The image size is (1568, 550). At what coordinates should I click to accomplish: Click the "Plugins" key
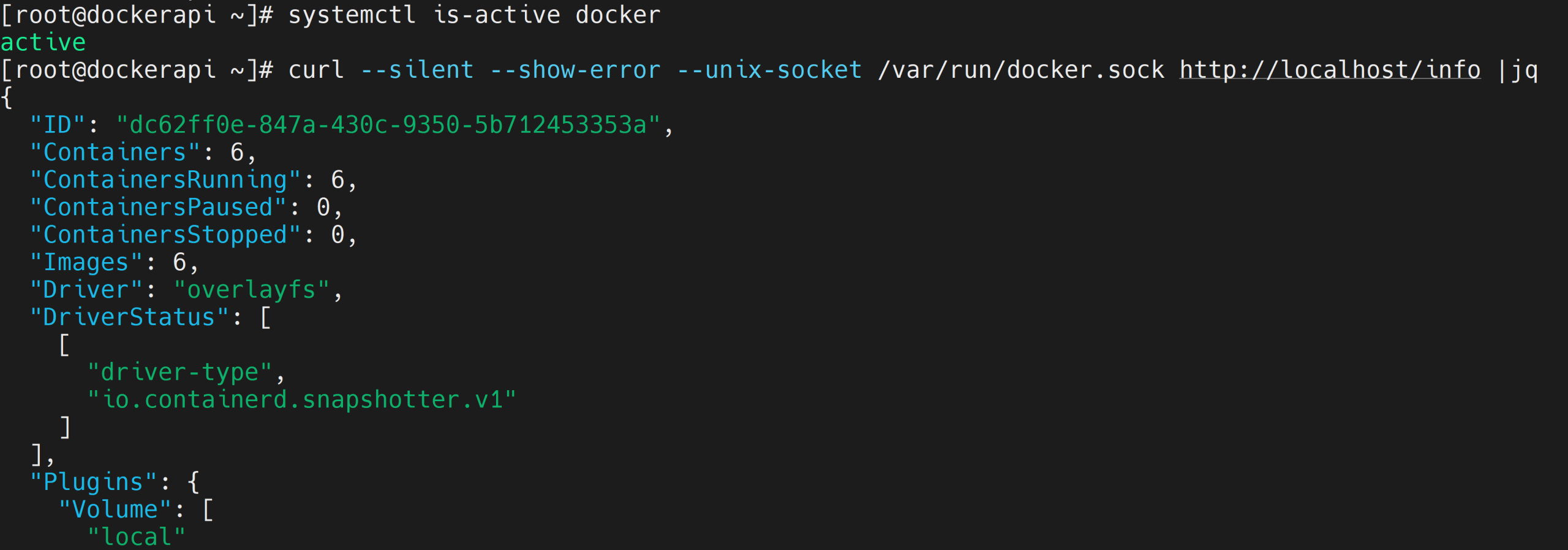click(93, 482)
